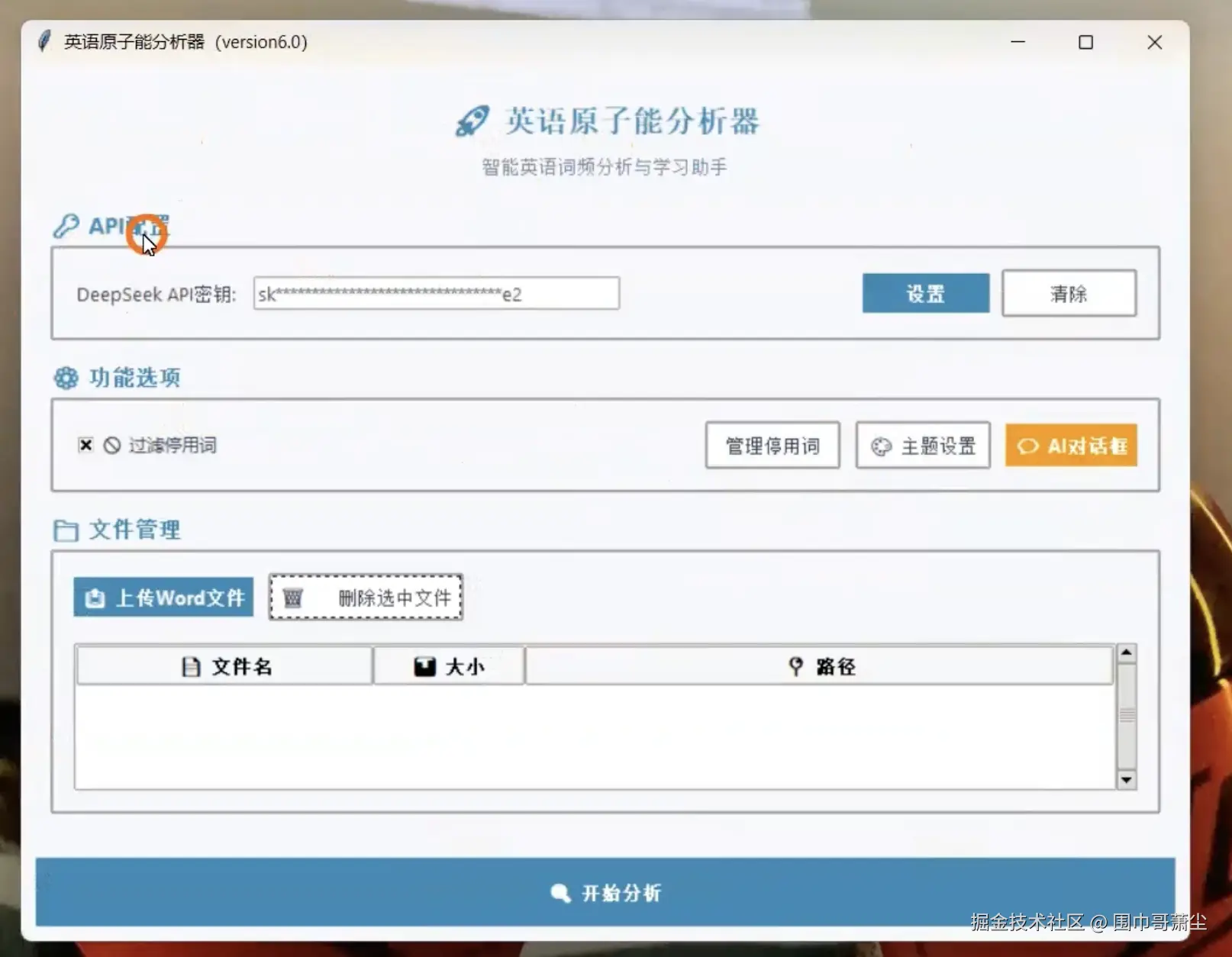
Task: Click the gear icon beside 功能选项
Action: click(x=65, y=377)
